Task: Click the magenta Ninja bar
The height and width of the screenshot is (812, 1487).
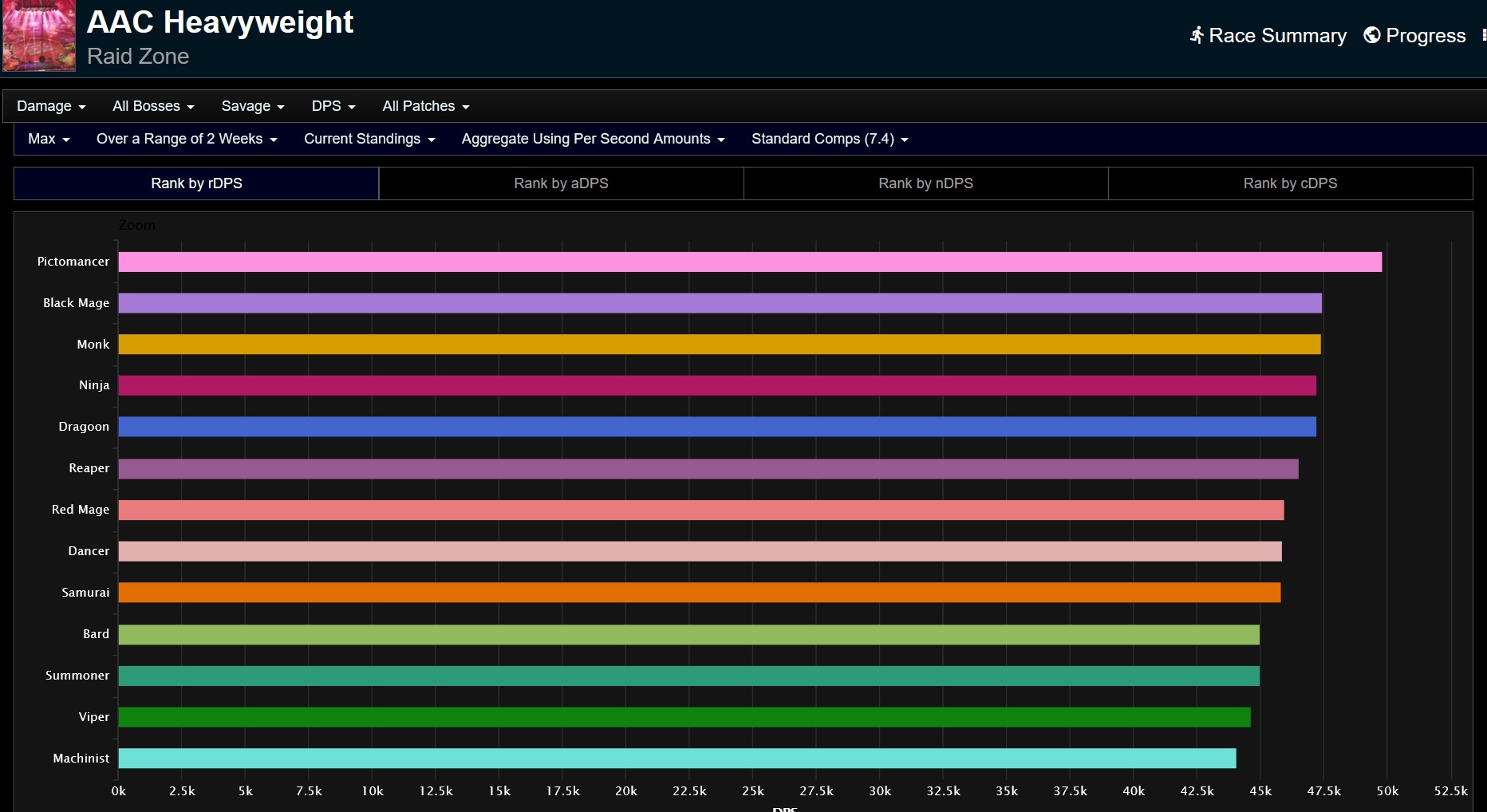Action: coord(717,385)
